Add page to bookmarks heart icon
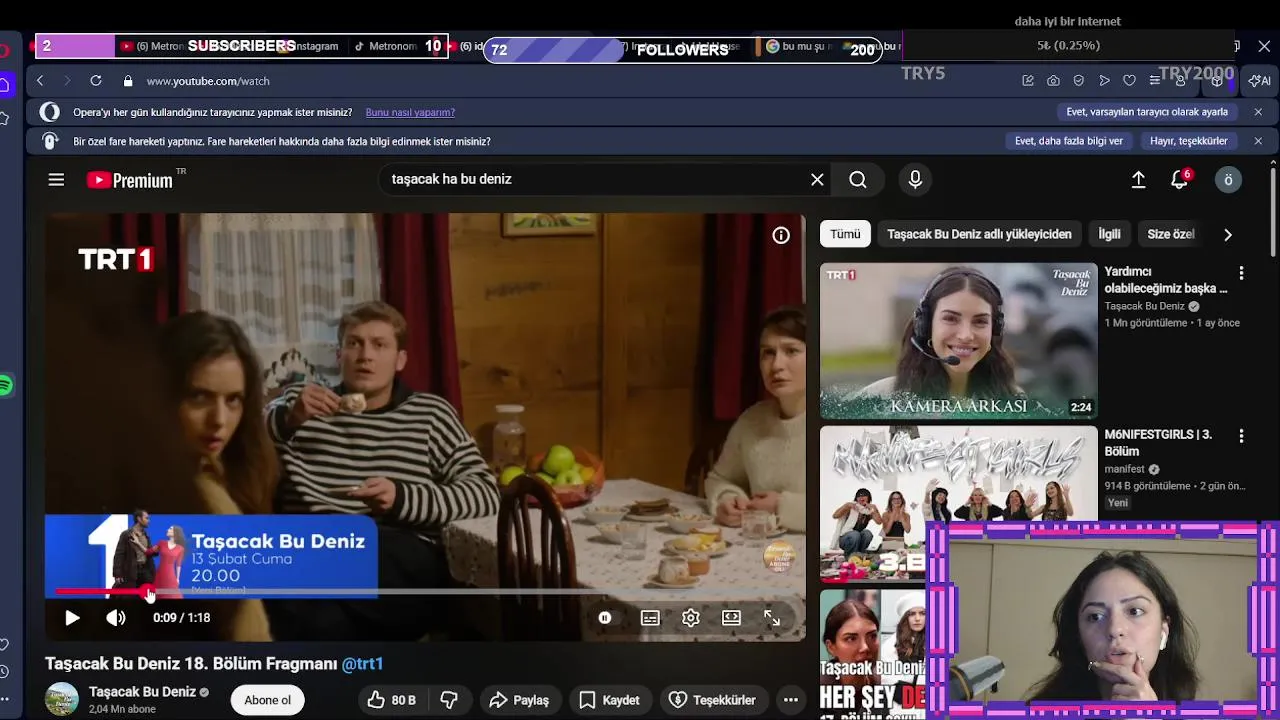Screen dimensions: 1280x720 tap(1129, 81)
